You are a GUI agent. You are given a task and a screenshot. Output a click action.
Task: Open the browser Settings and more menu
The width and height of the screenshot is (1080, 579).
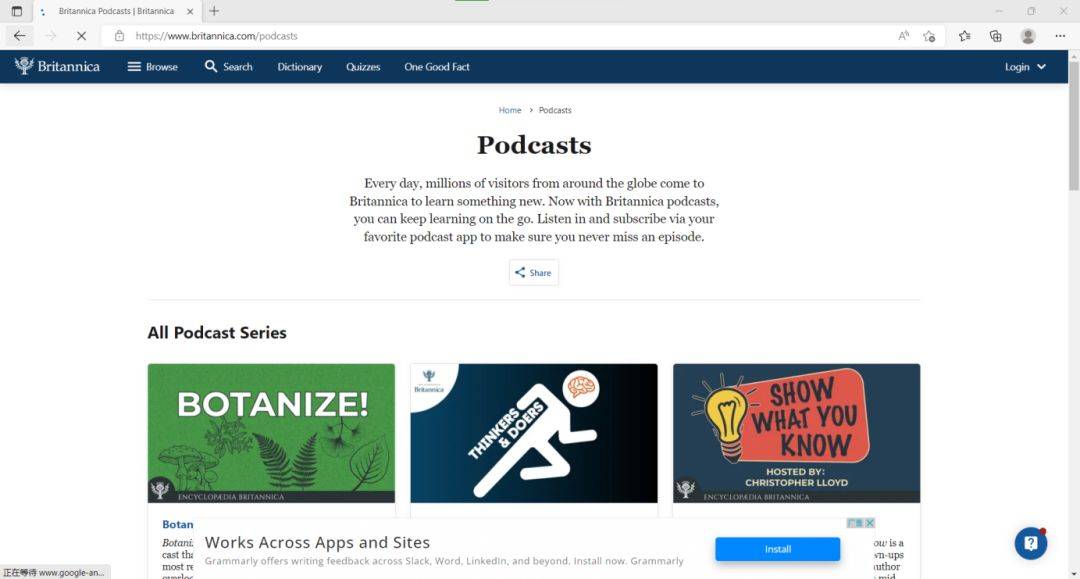click(1060, 36)
